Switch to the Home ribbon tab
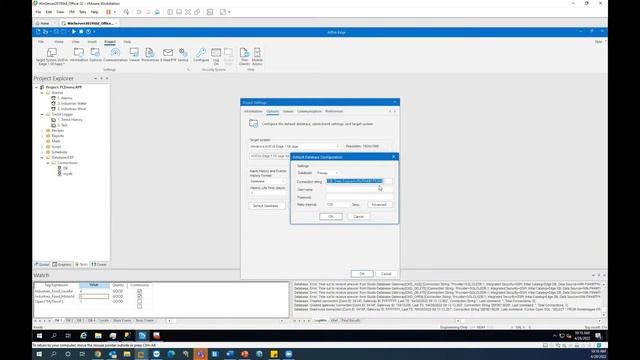Screen dimensions: 640x360 pyautogui.click(x=59, y=42)
